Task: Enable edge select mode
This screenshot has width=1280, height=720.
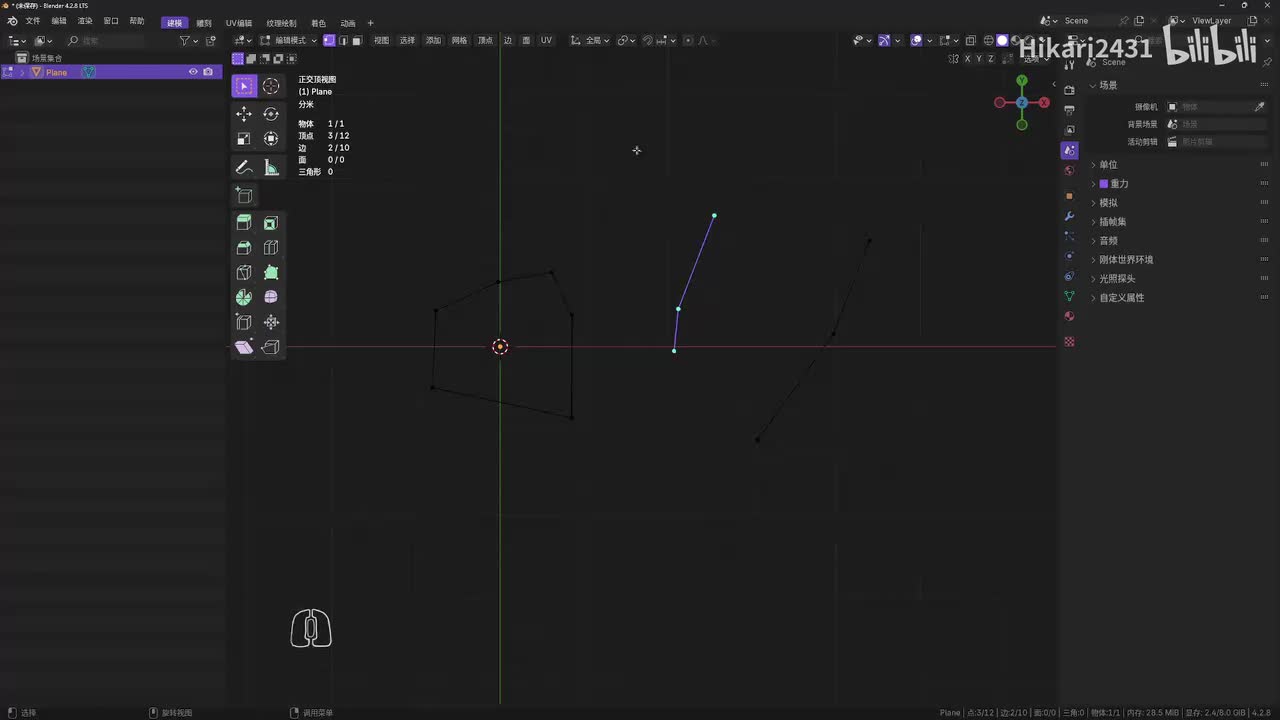Action: coord(343,40)
